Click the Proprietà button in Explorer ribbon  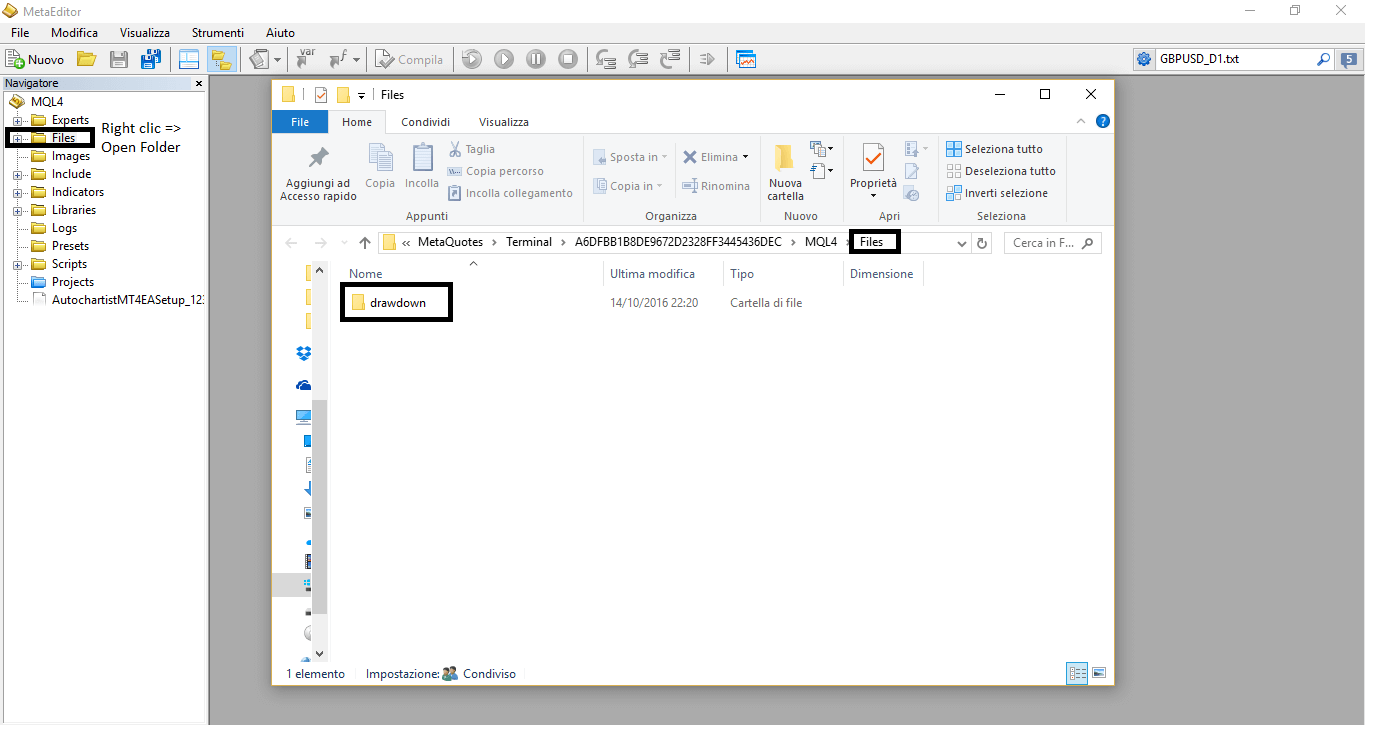tap(873, 172)
